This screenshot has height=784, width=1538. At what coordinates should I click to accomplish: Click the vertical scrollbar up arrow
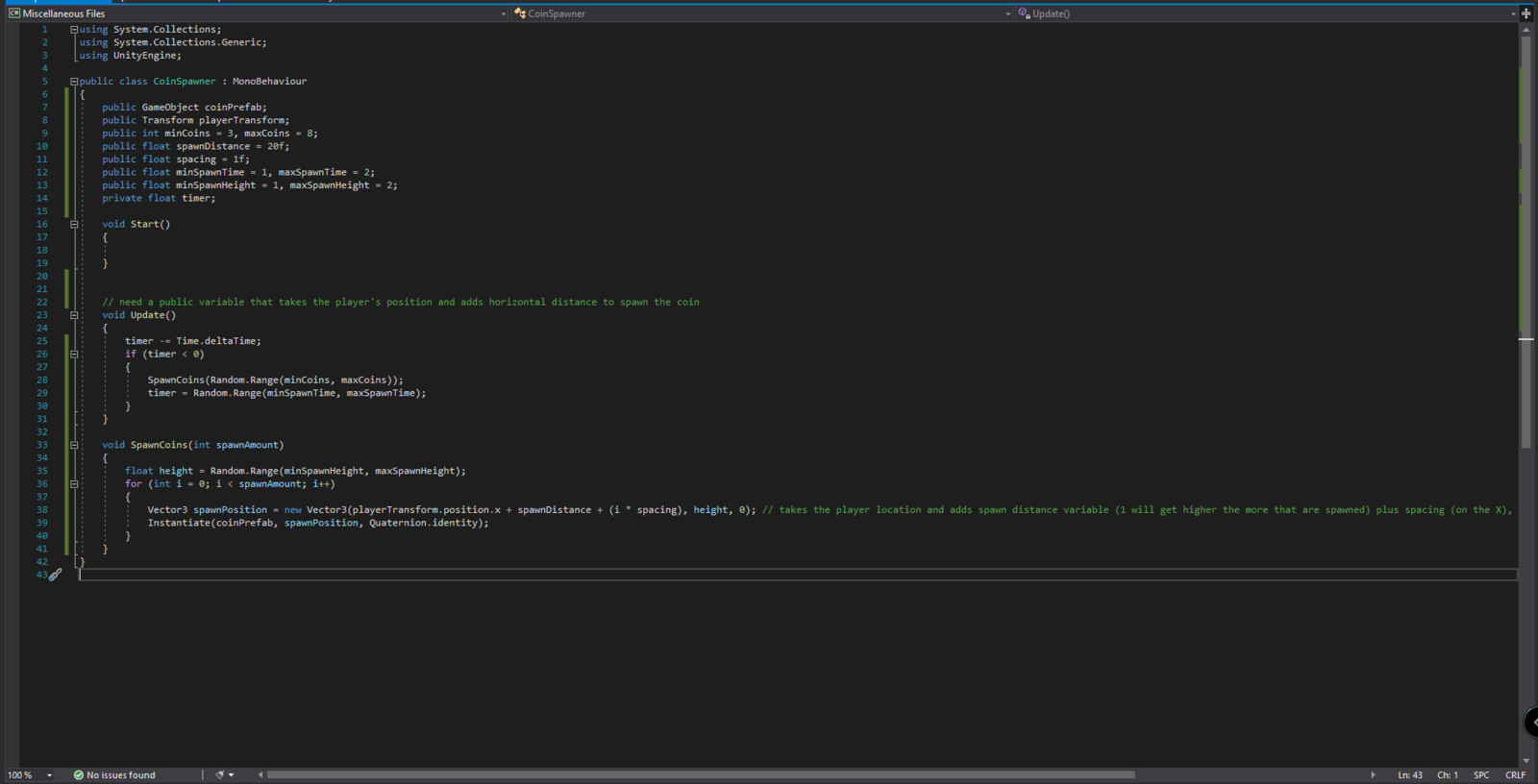click(1526, 30)
